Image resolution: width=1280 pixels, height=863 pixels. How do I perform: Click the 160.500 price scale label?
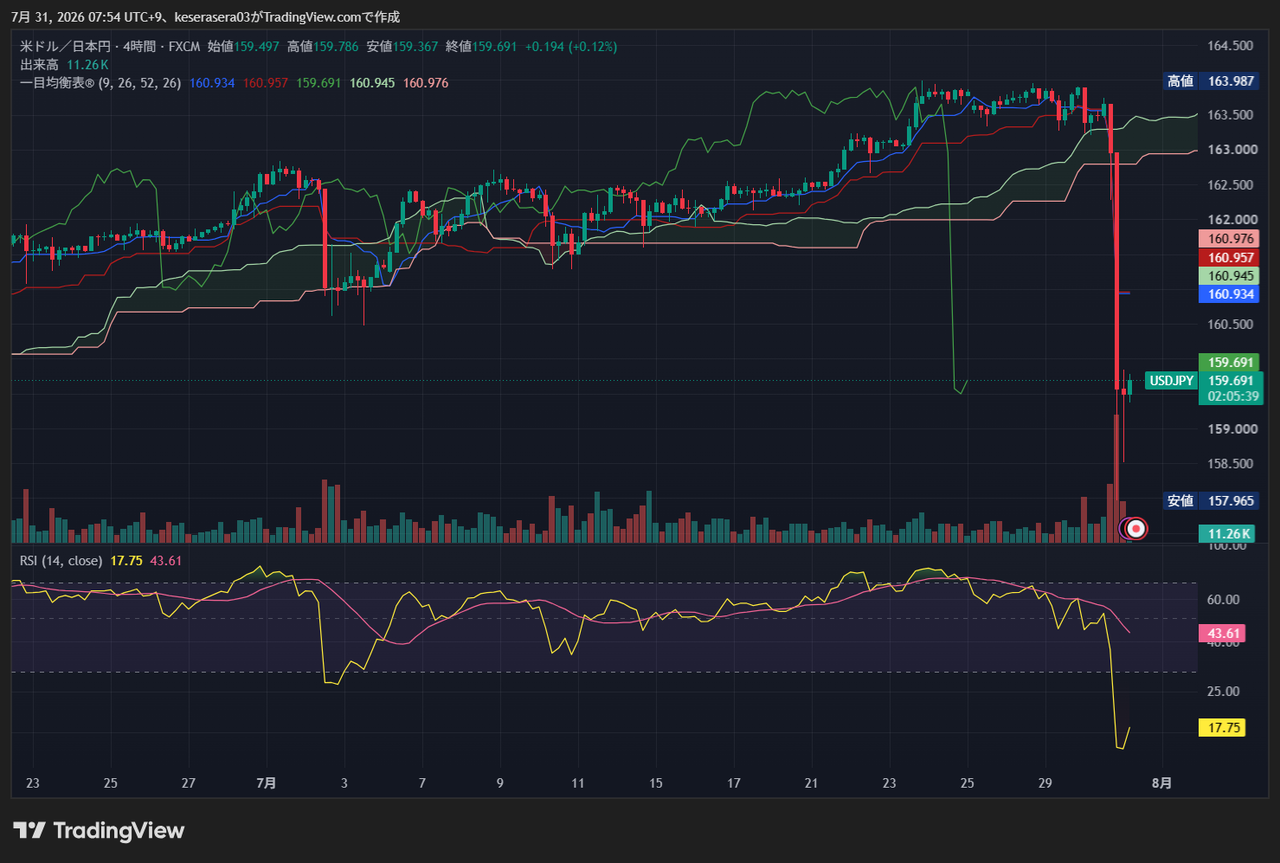click(x=1230, y=325)
